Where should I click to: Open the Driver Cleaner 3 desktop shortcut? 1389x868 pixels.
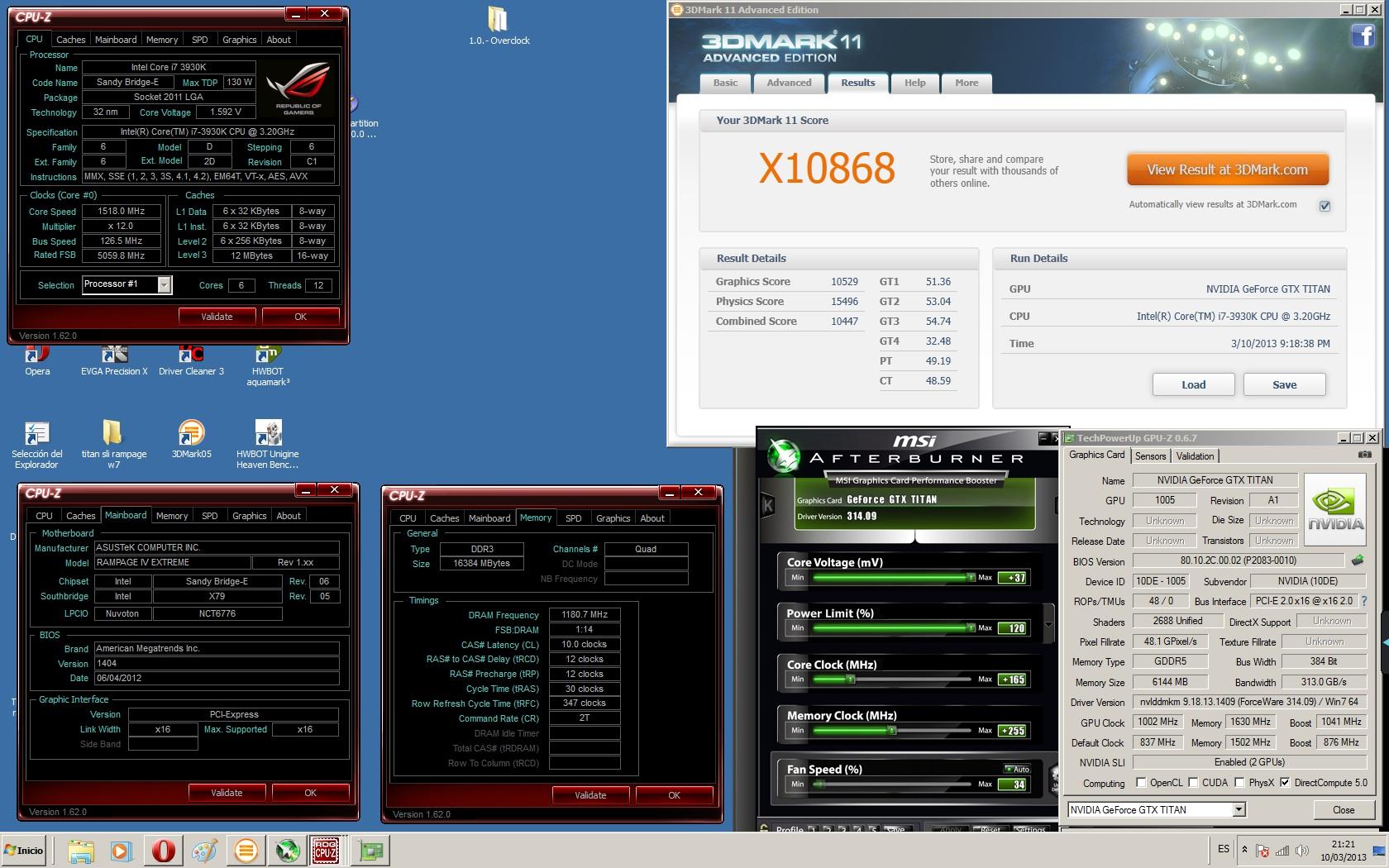[x=191, y=361]
